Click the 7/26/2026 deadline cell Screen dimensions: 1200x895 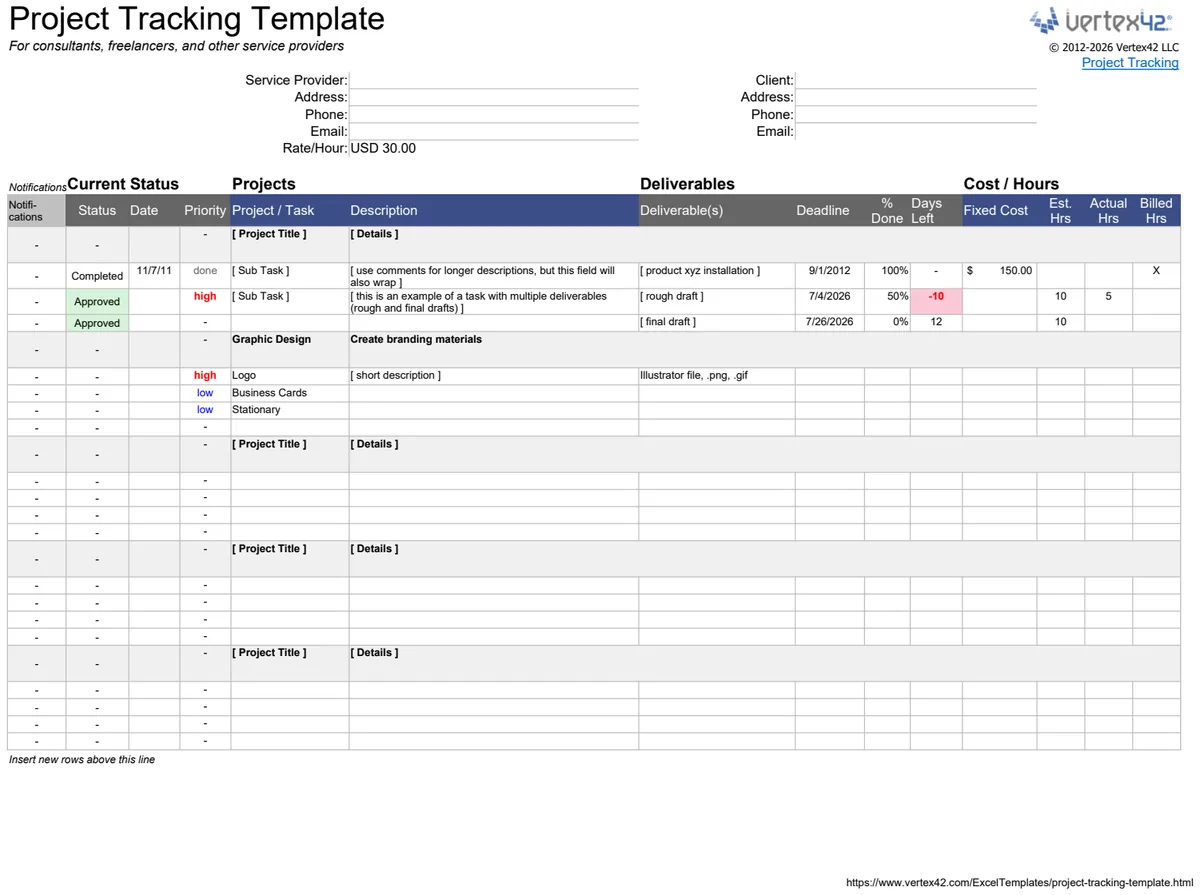click(830, 322)
